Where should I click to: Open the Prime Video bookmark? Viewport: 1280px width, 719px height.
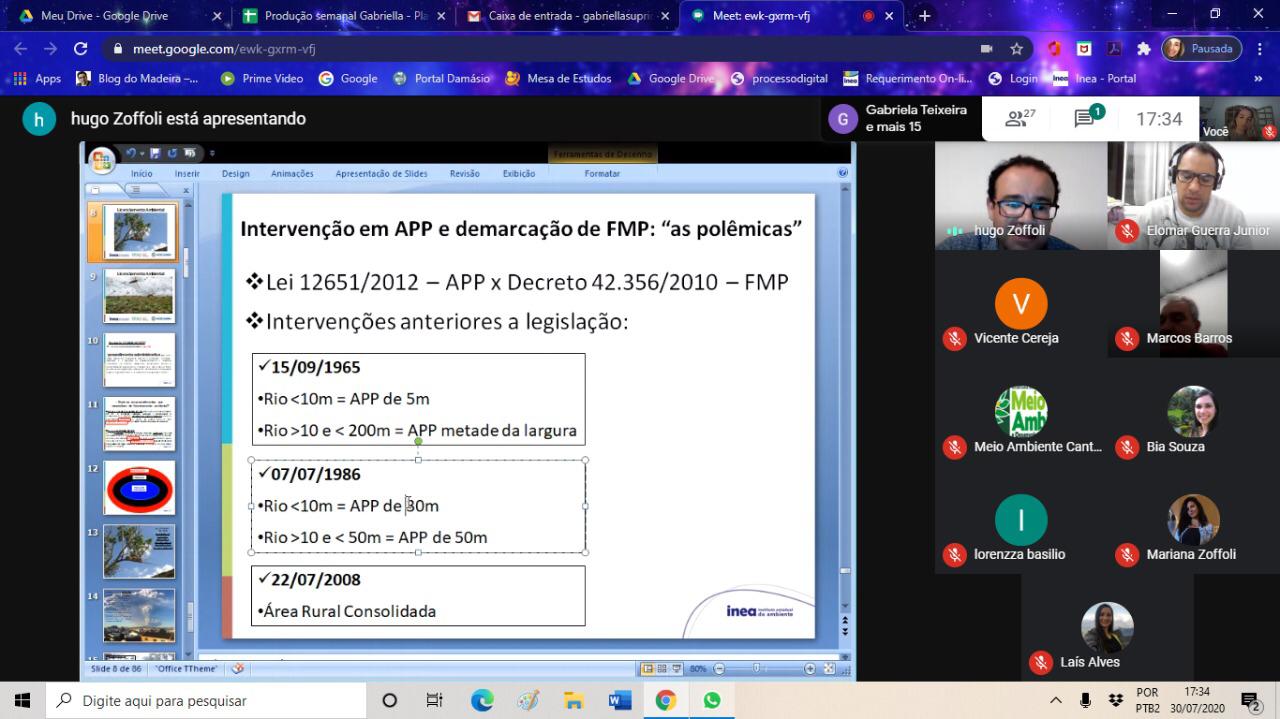261,78
